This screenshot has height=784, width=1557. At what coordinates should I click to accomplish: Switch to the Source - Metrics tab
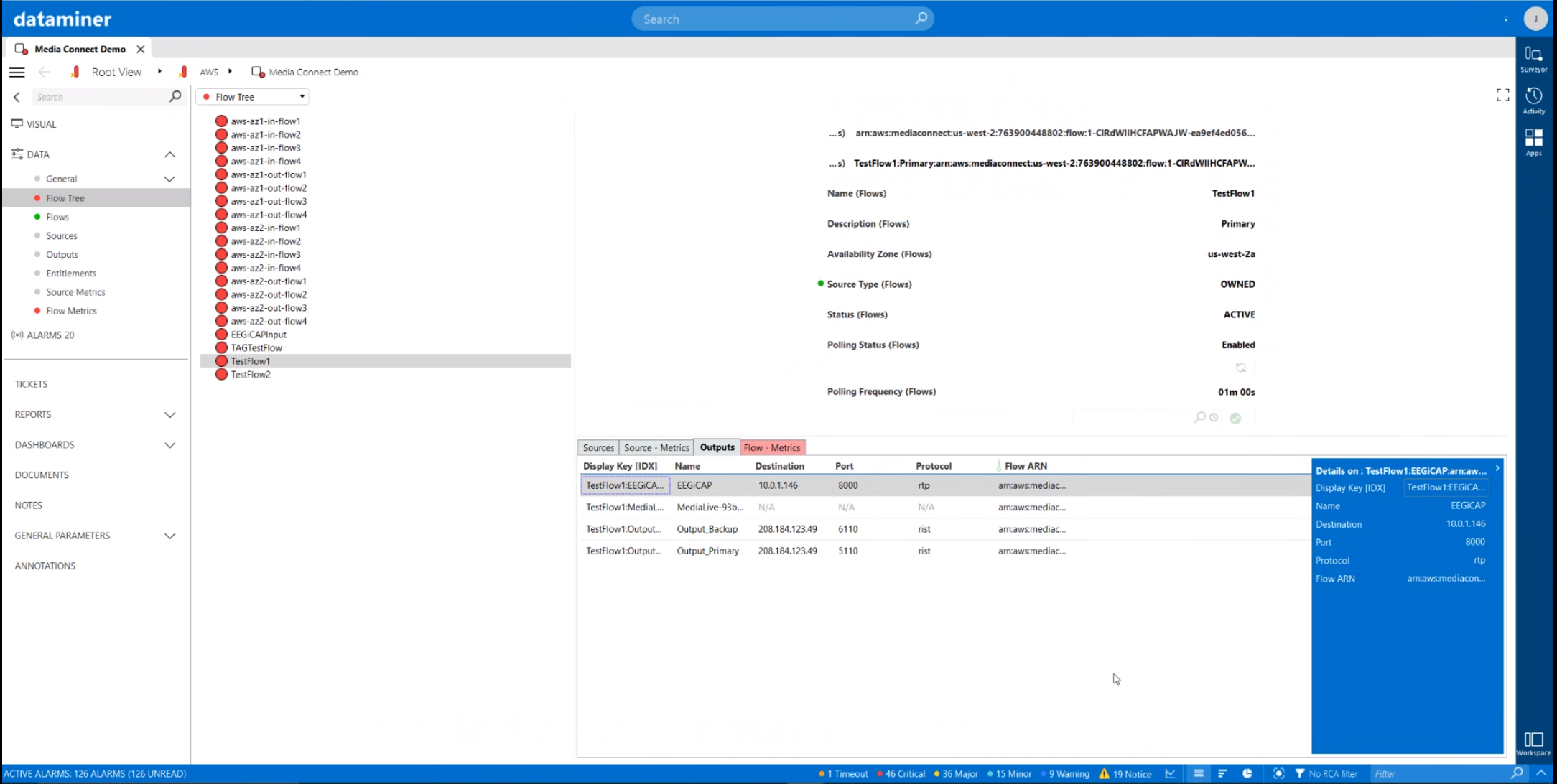pos(656,447)
